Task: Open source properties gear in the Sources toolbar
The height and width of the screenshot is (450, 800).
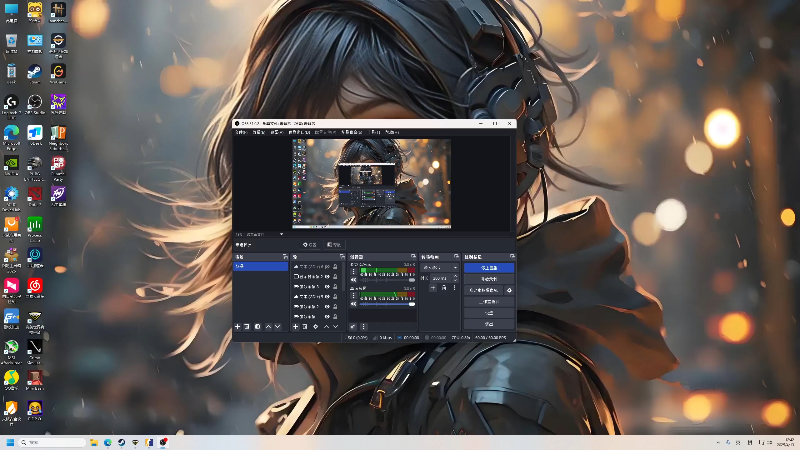Action: (316, 327)
